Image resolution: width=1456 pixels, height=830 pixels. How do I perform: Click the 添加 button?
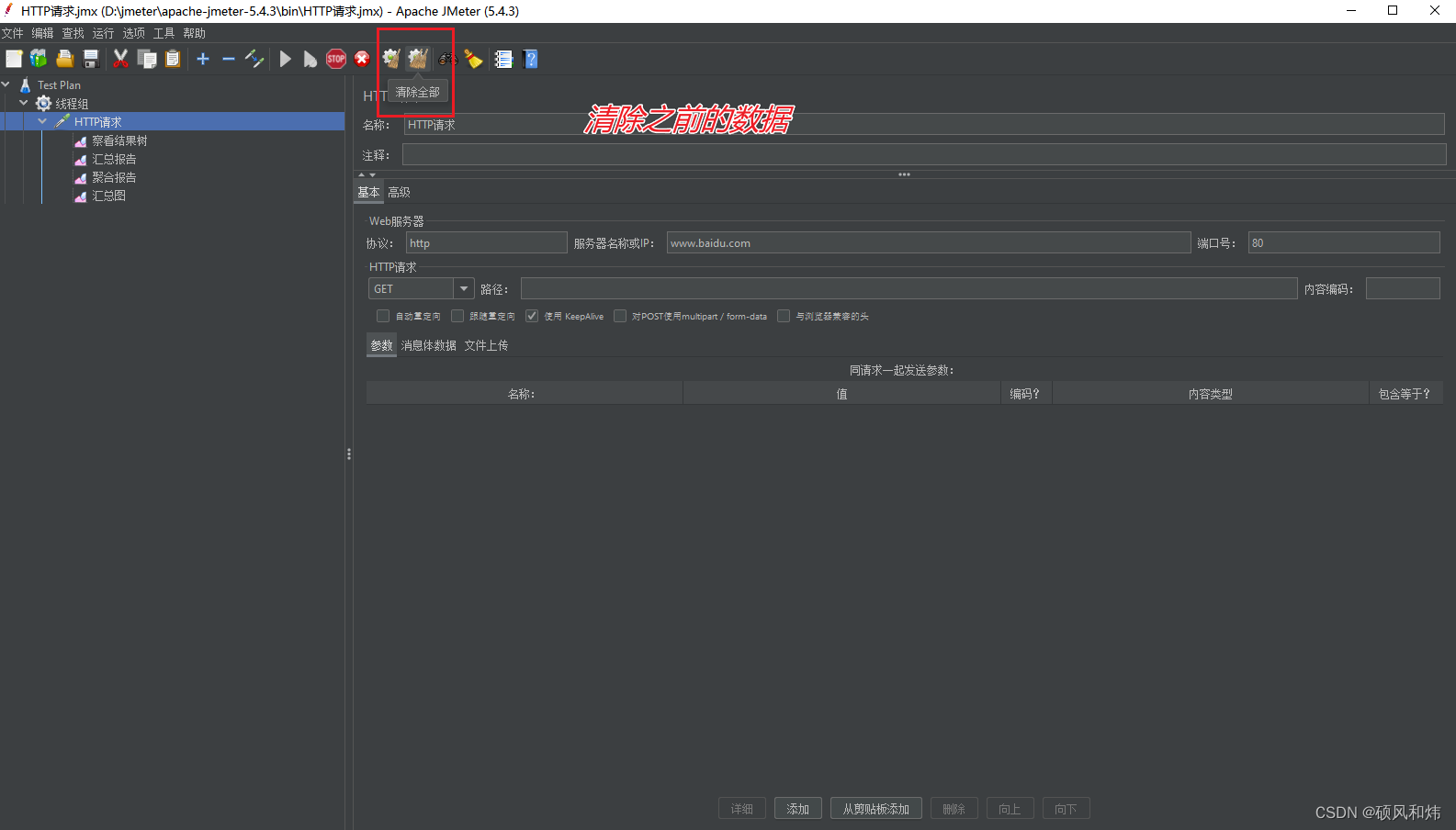coord(797,809)
